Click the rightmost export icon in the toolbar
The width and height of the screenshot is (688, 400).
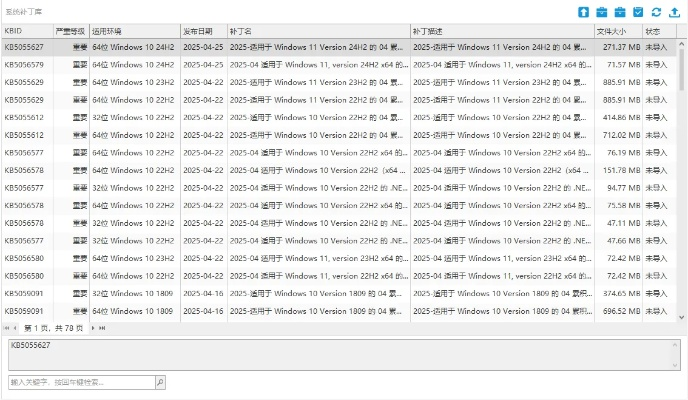click(x=674, y=11)
